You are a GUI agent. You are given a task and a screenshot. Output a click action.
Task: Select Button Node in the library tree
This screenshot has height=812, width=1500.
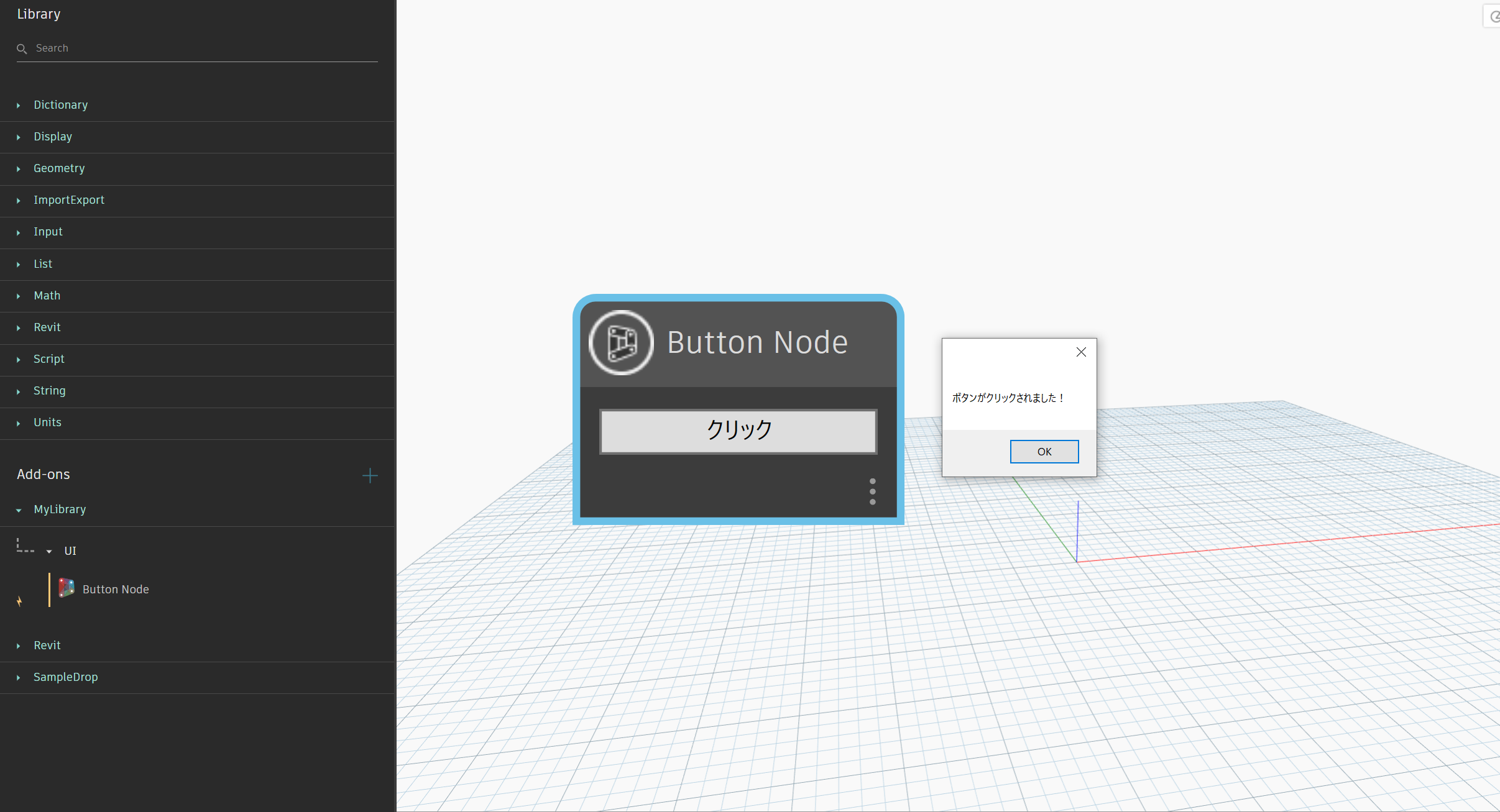(116, 590)
